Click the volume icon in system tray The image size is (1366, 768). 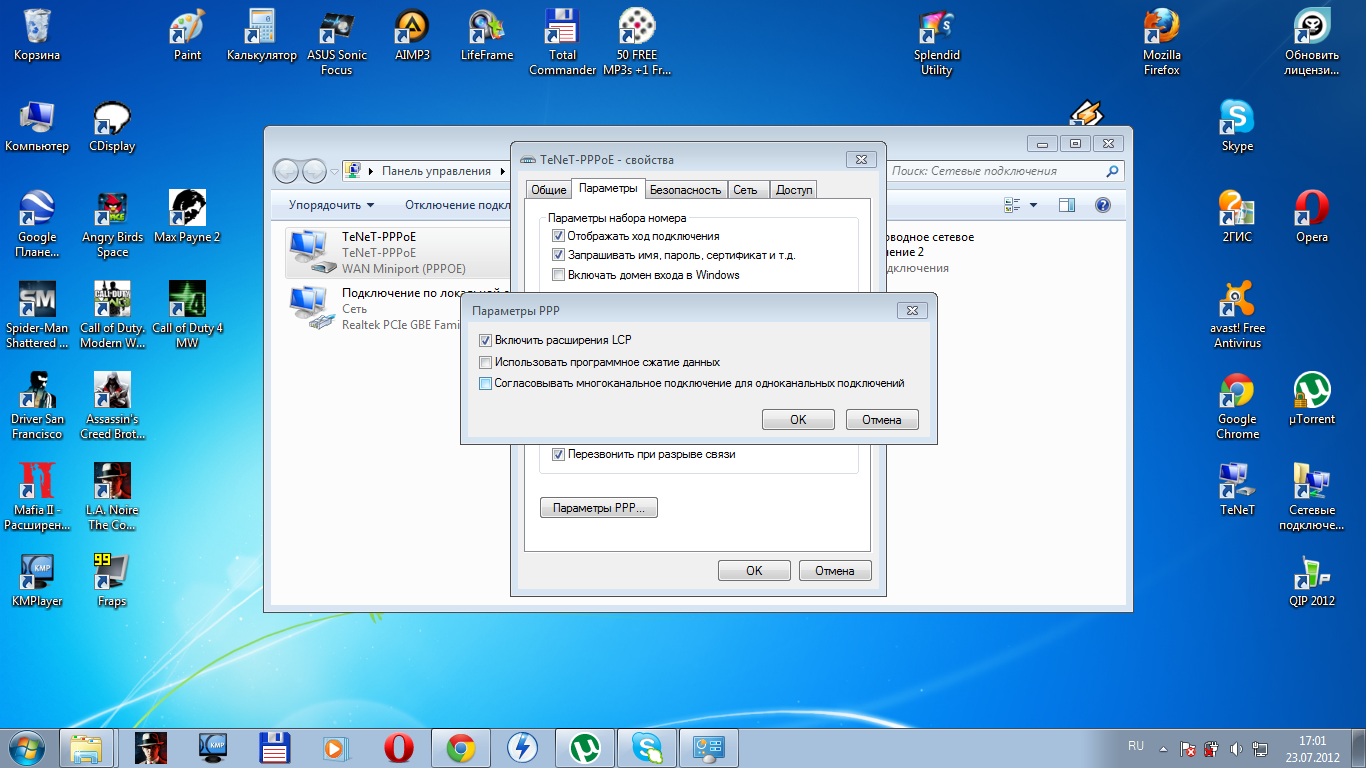tap(1236, 748)
